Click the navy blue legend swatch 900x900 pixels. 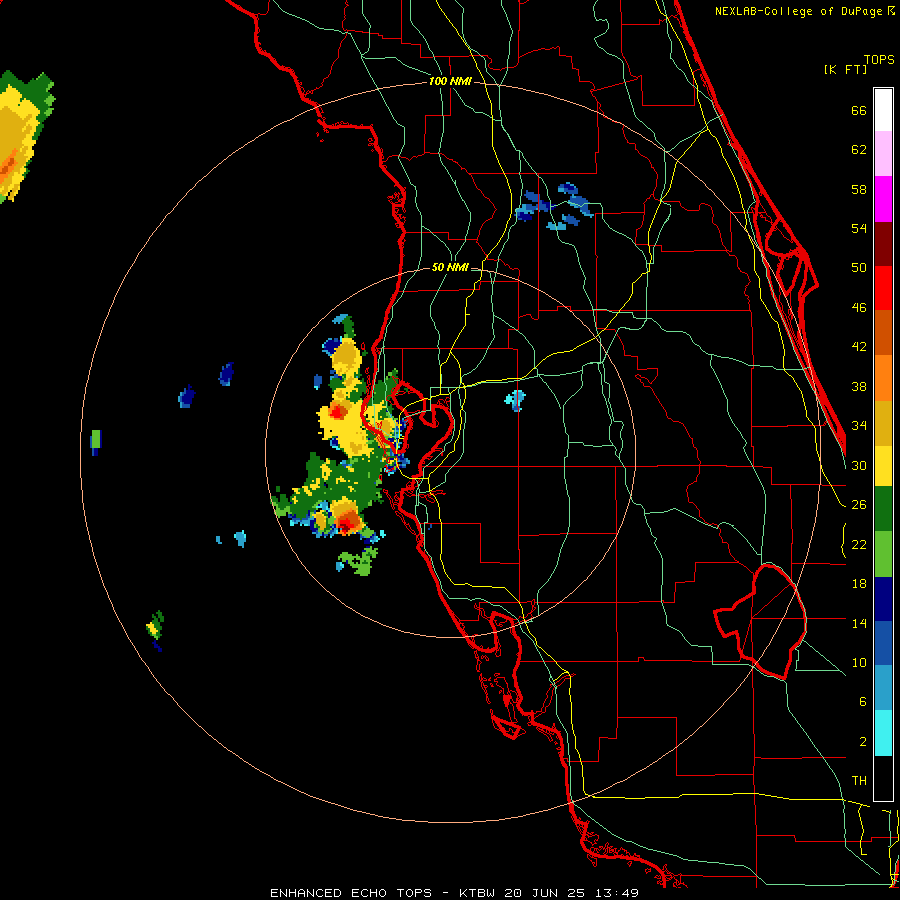coord(883,599)
